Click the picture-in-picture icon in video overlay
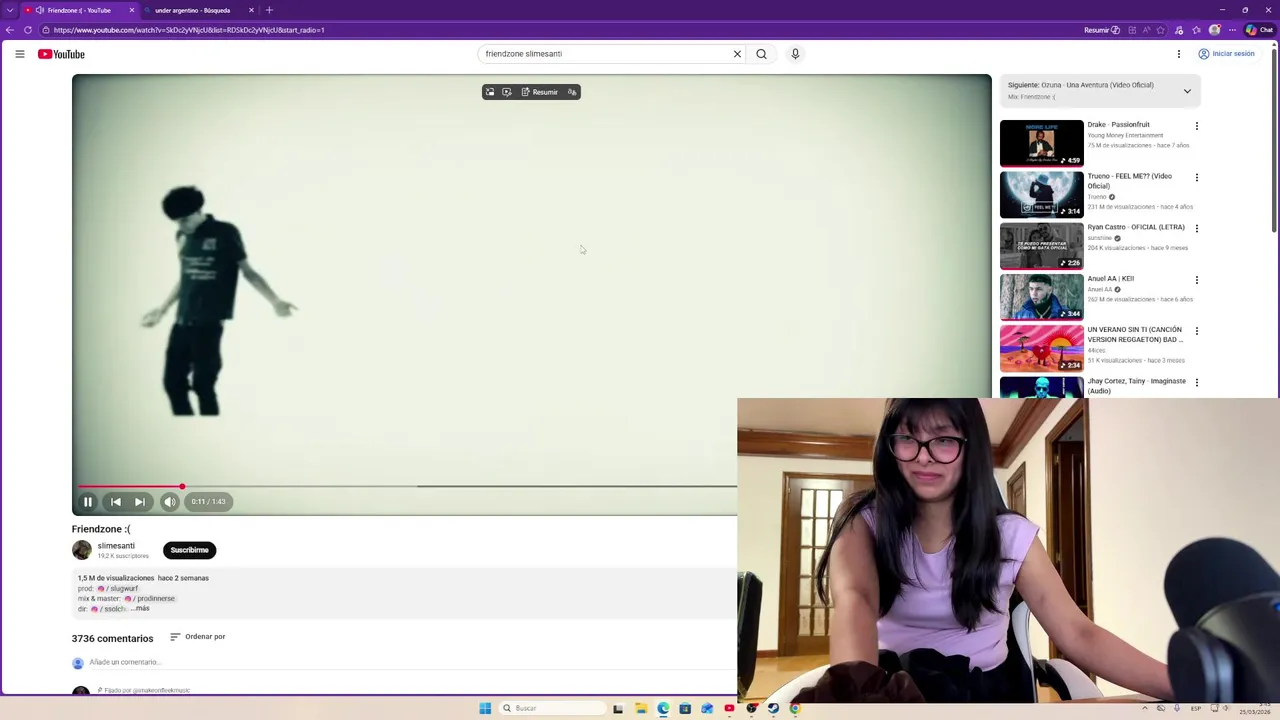 coord(490,92)
